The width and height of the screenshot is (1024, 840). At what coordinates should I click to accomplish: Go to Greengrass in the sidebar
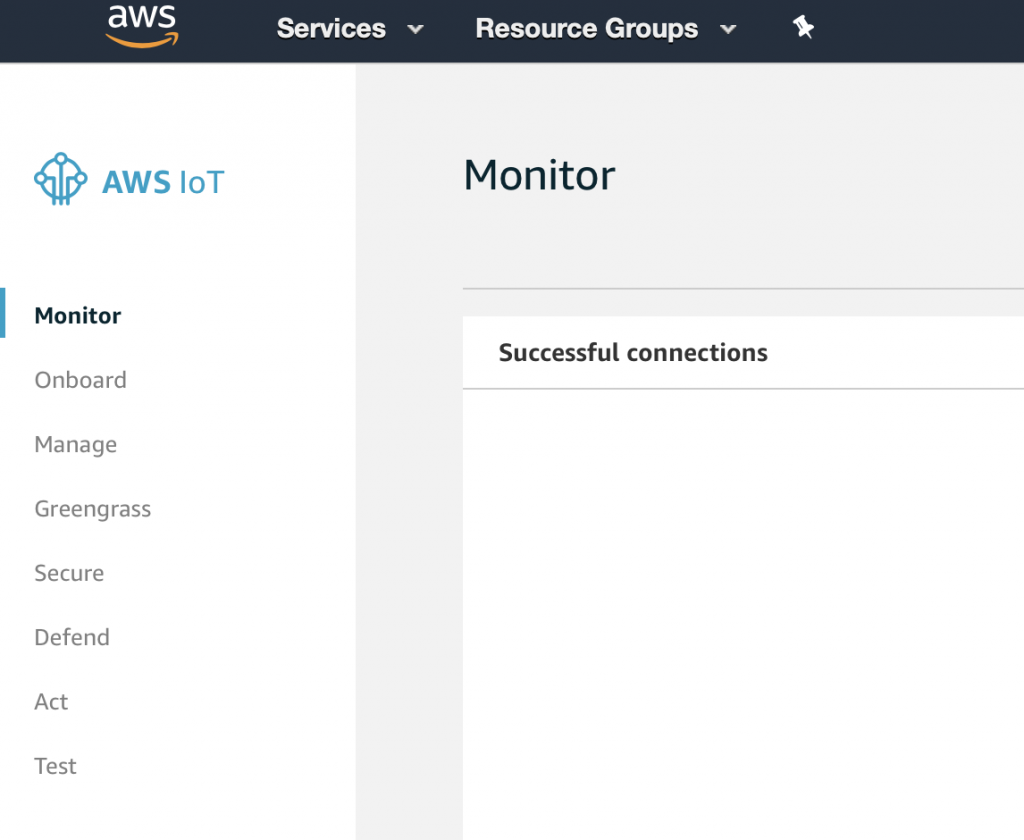[x=93, y=509]
